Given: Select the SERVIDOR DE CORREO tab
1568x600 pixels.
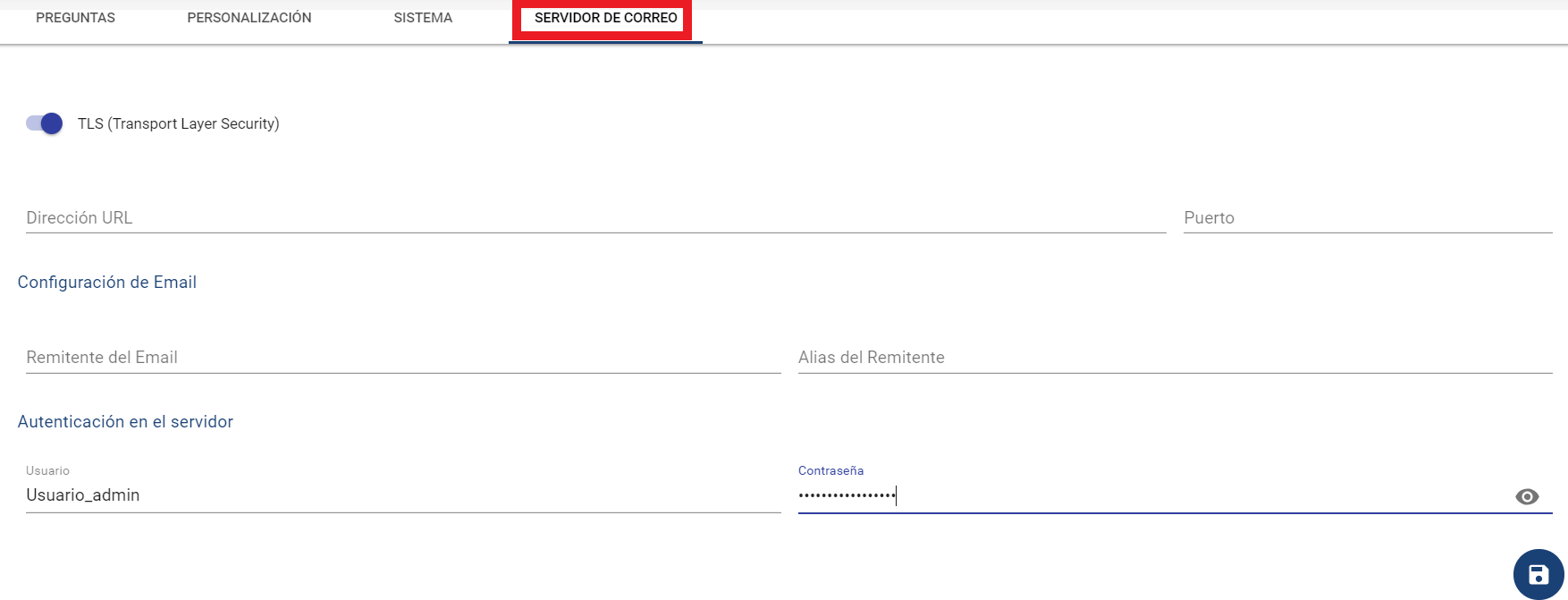Looking at the screenshot, I should 605,18.
